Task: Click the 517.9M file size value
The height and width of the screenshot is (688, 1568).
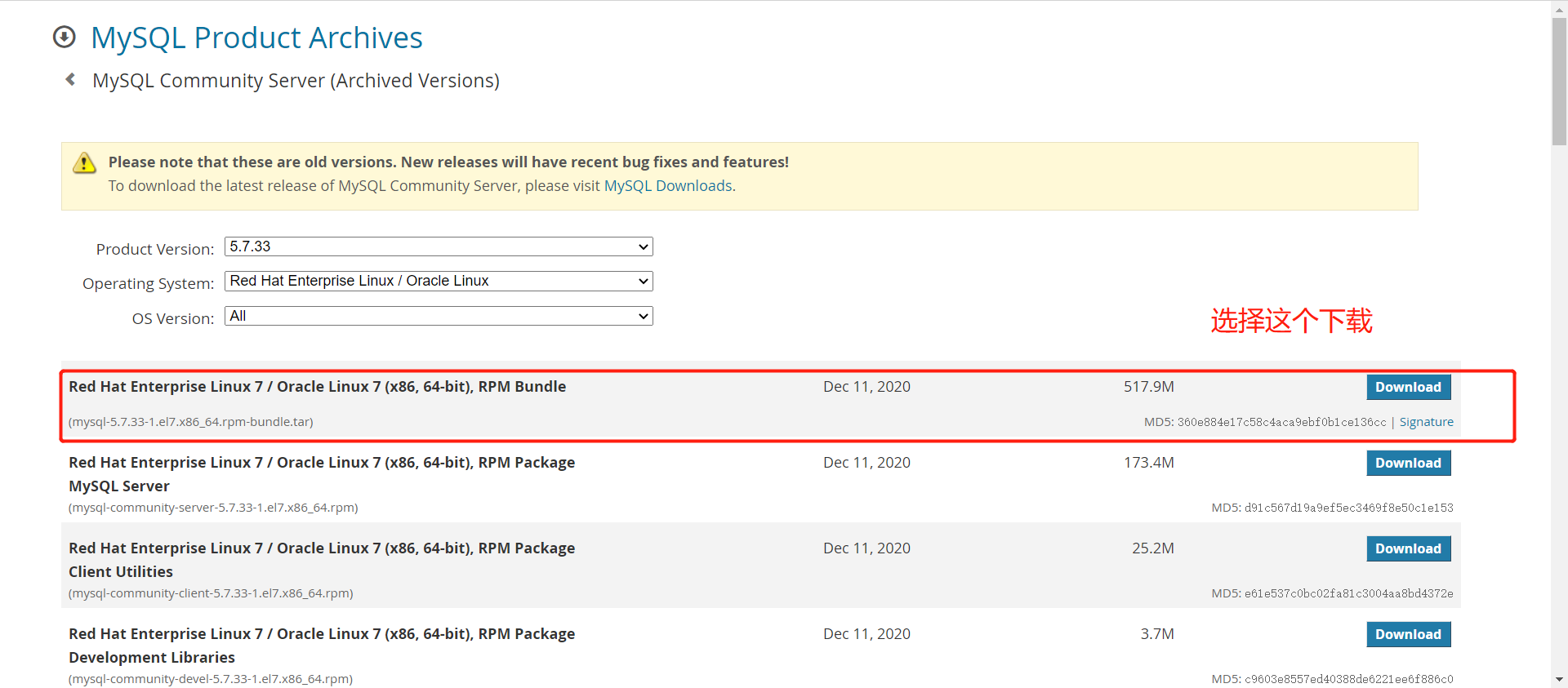Action: [1149, 387]
